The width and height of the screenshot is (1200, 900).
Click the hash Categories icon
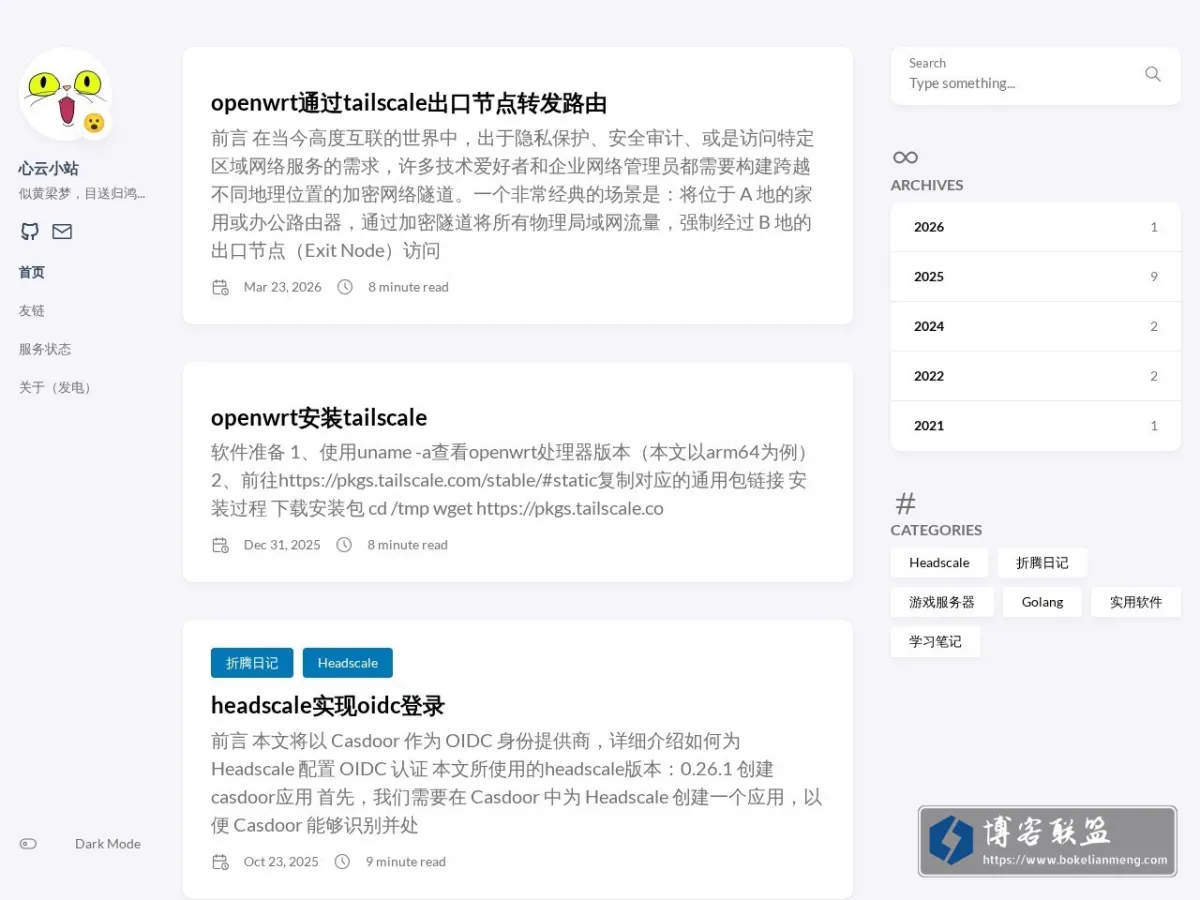click(x=905, y=503)
